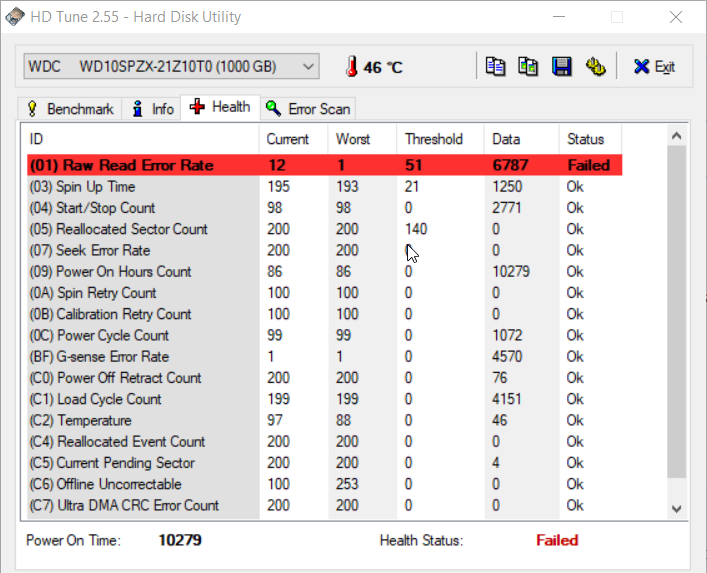Select the Calibration Retry Count row
The image size is (707, 573).
pyautogui.click(x=325, y=314)
